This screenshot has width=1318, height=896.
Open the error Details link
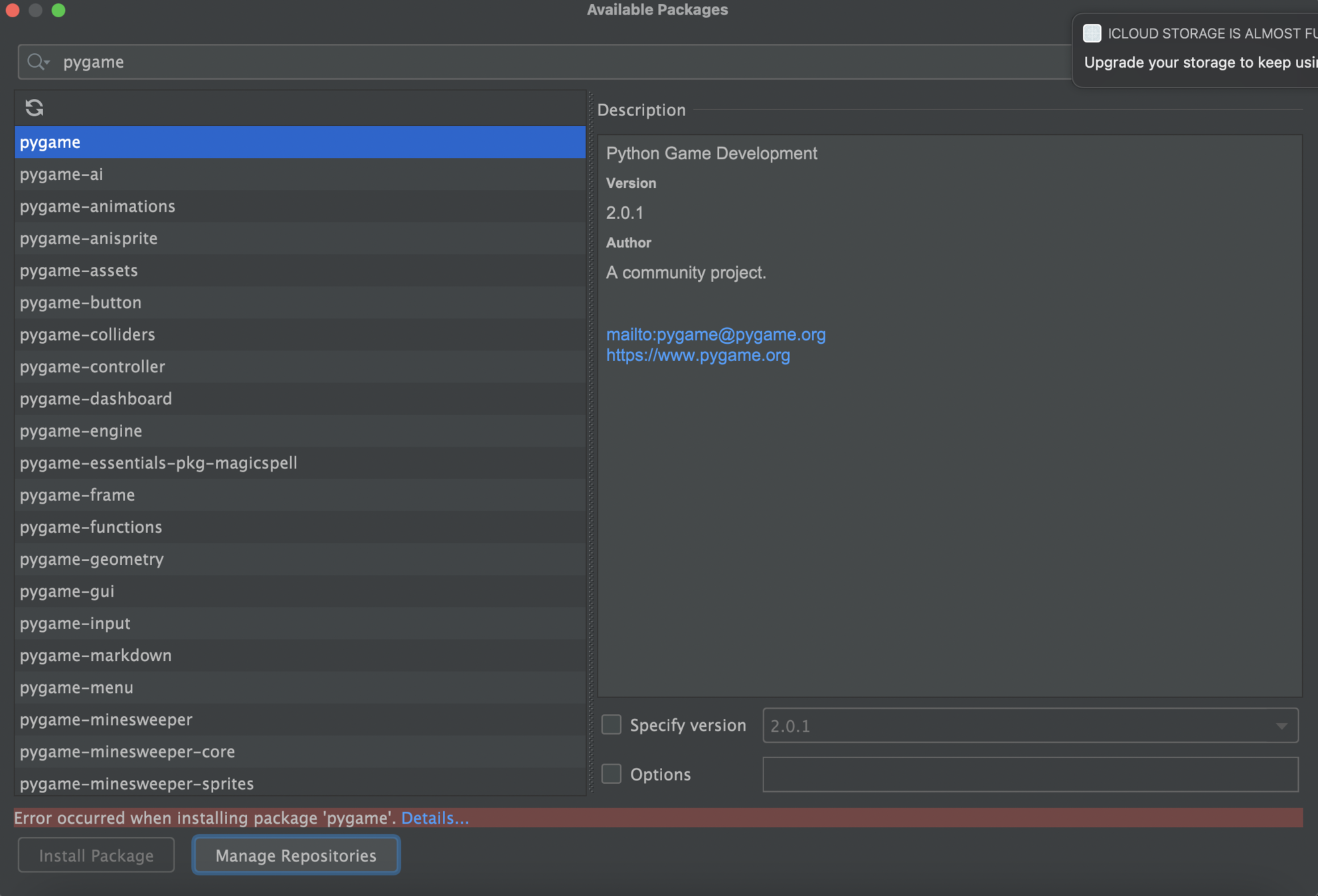435,818
